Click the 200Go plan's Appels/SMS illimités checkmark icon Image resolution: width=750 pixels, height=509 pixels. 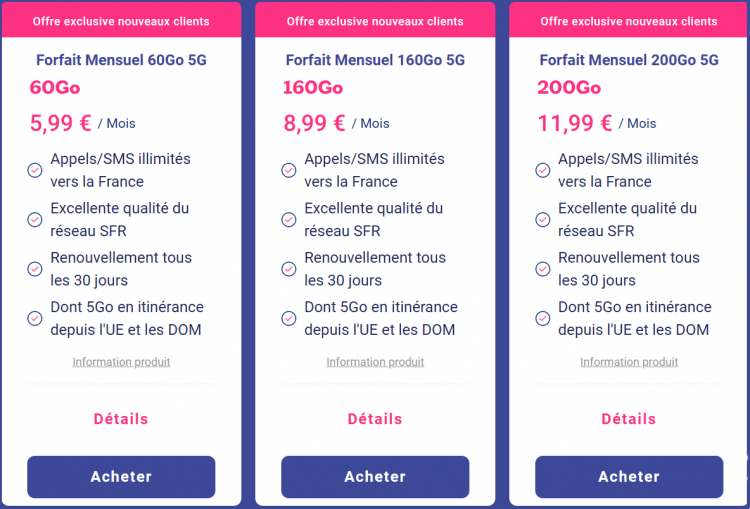(542, 170)
